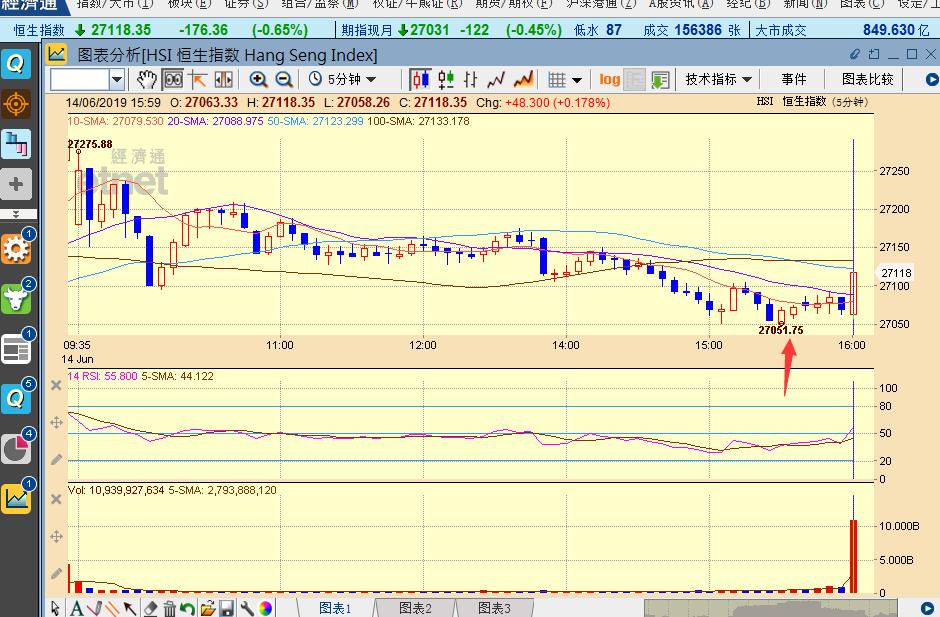Open the symbol code combo box arrow
This screenshot has width=940, height=617.
tap(117, 79)
